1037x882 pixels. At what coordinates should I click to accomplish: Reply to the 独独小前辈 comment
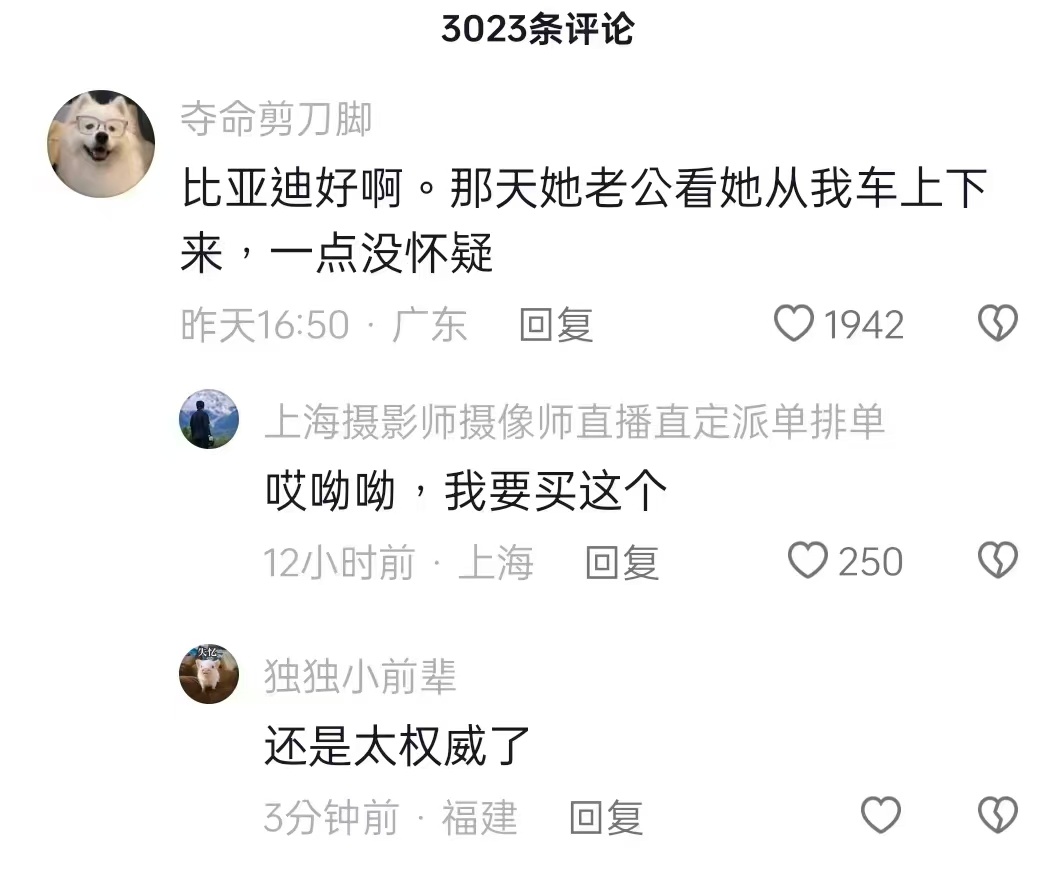coord(606,817)
